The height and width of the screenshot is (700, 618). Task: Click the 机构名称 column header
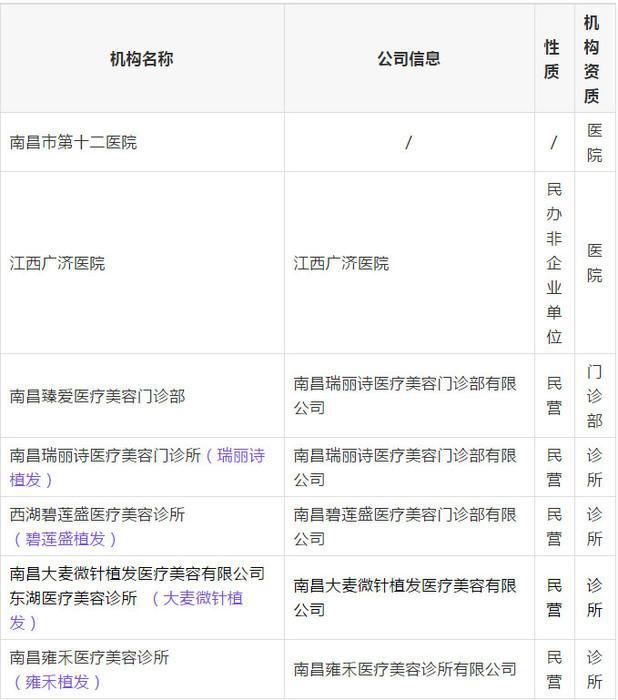click(x=141, y=59)
